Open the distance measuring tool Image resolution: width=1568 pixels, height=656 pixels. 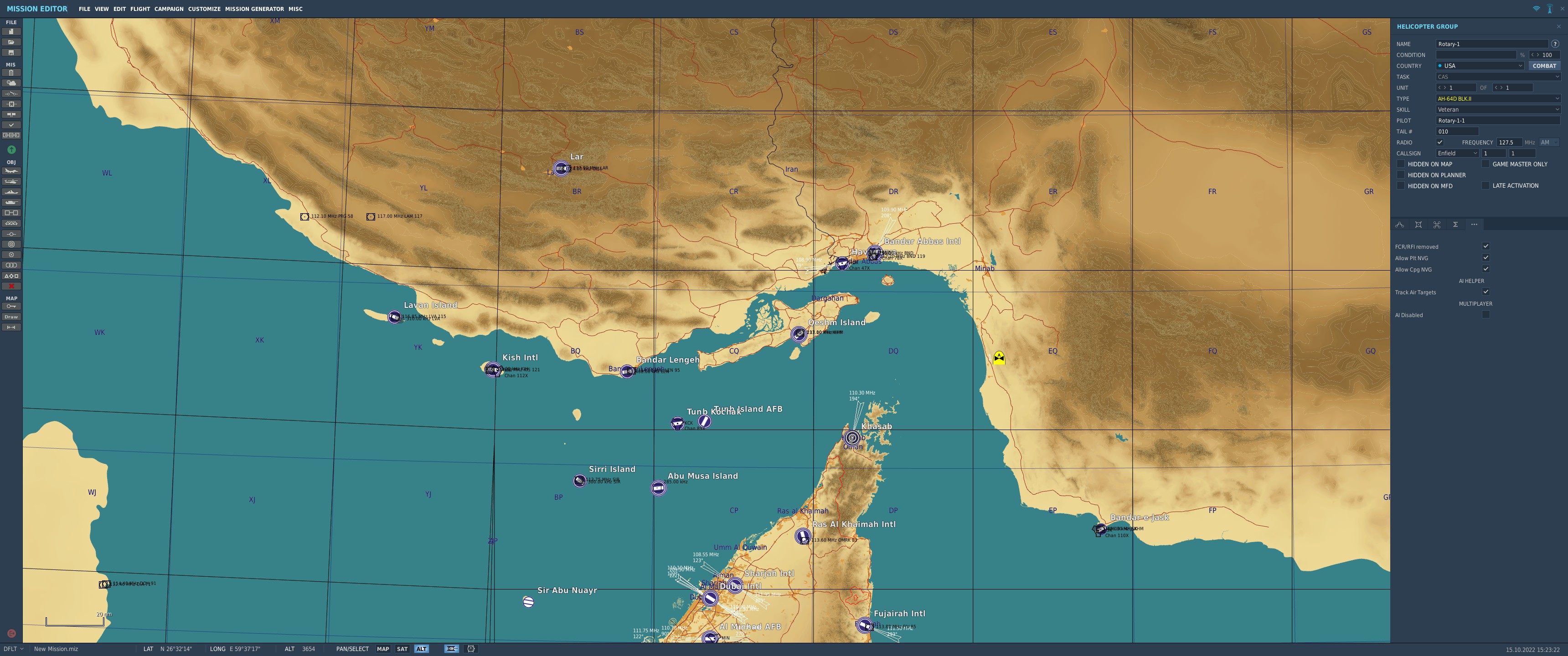pyautogui.click(x=11, y=327)
